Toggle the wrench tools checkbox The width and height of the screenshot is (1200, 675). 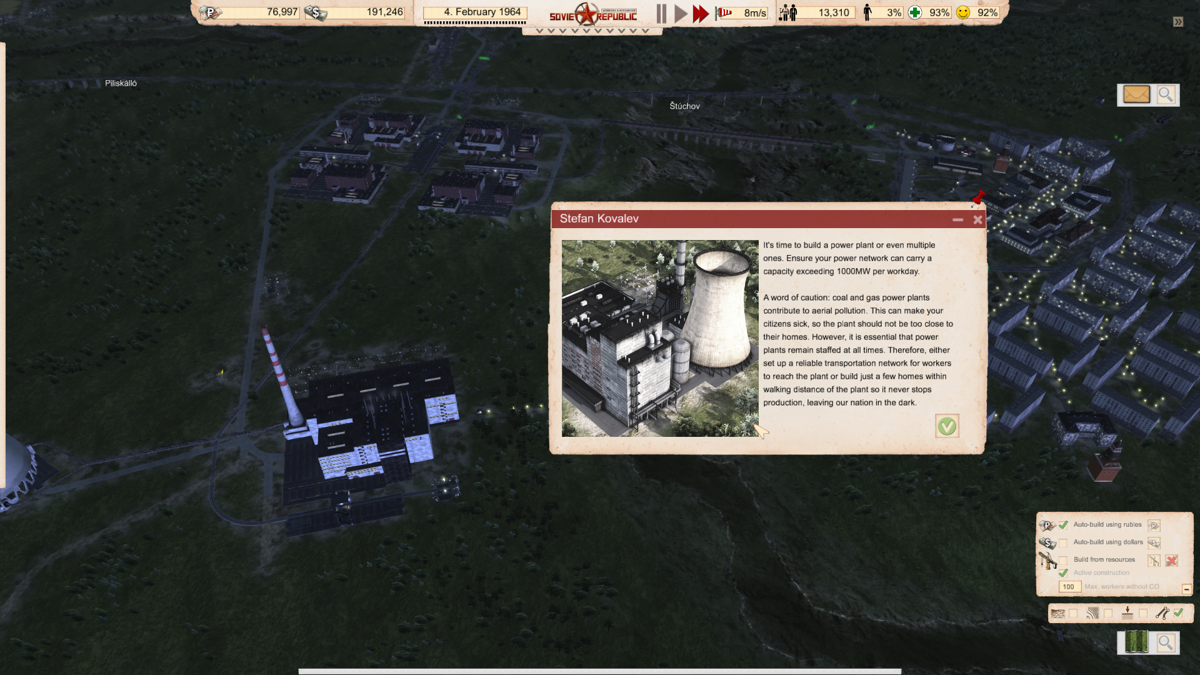pos(1178,613)
